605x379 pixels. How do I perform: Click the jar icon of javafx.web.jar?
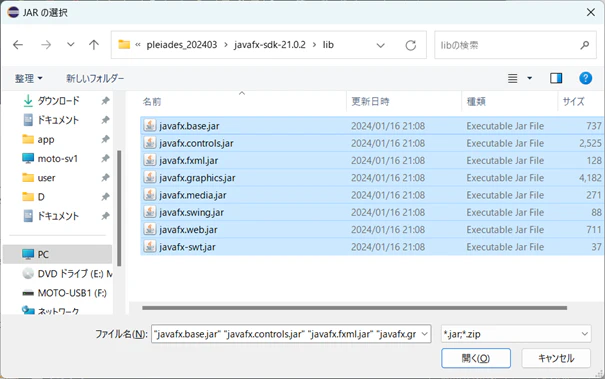coord(150,229)
